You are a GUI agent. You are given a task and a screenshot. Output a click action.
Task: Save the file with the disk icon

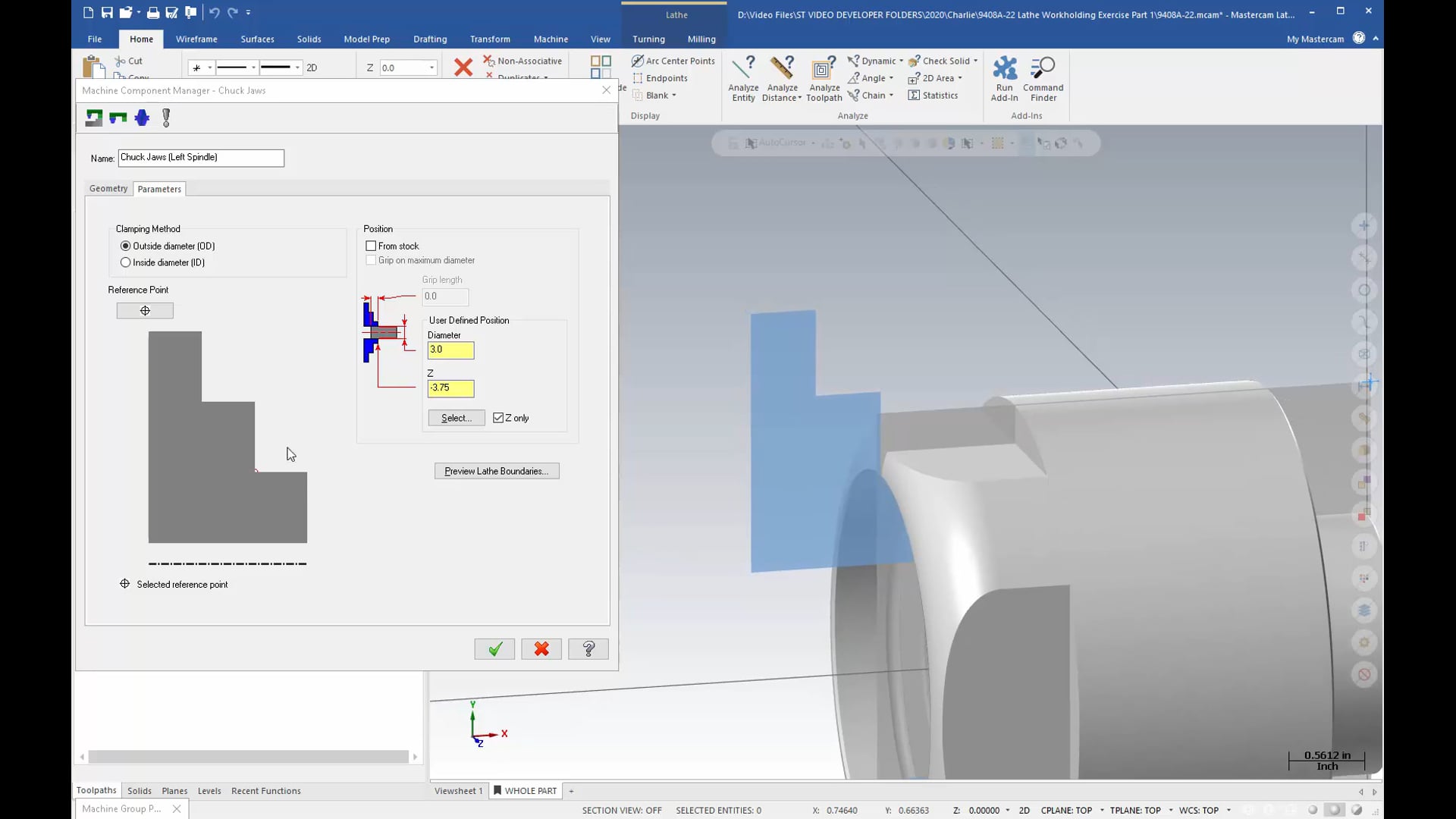tap(107, 12)
